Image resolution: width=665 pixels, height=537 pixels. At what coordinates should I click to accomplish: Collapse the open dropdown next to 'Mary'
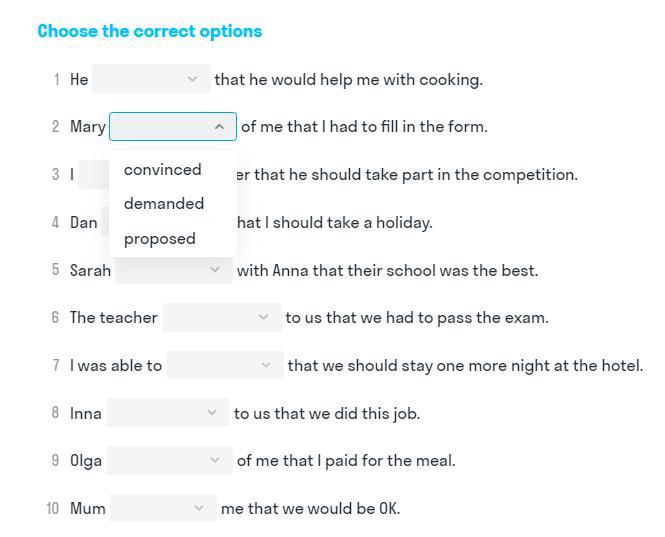(172, 127)
